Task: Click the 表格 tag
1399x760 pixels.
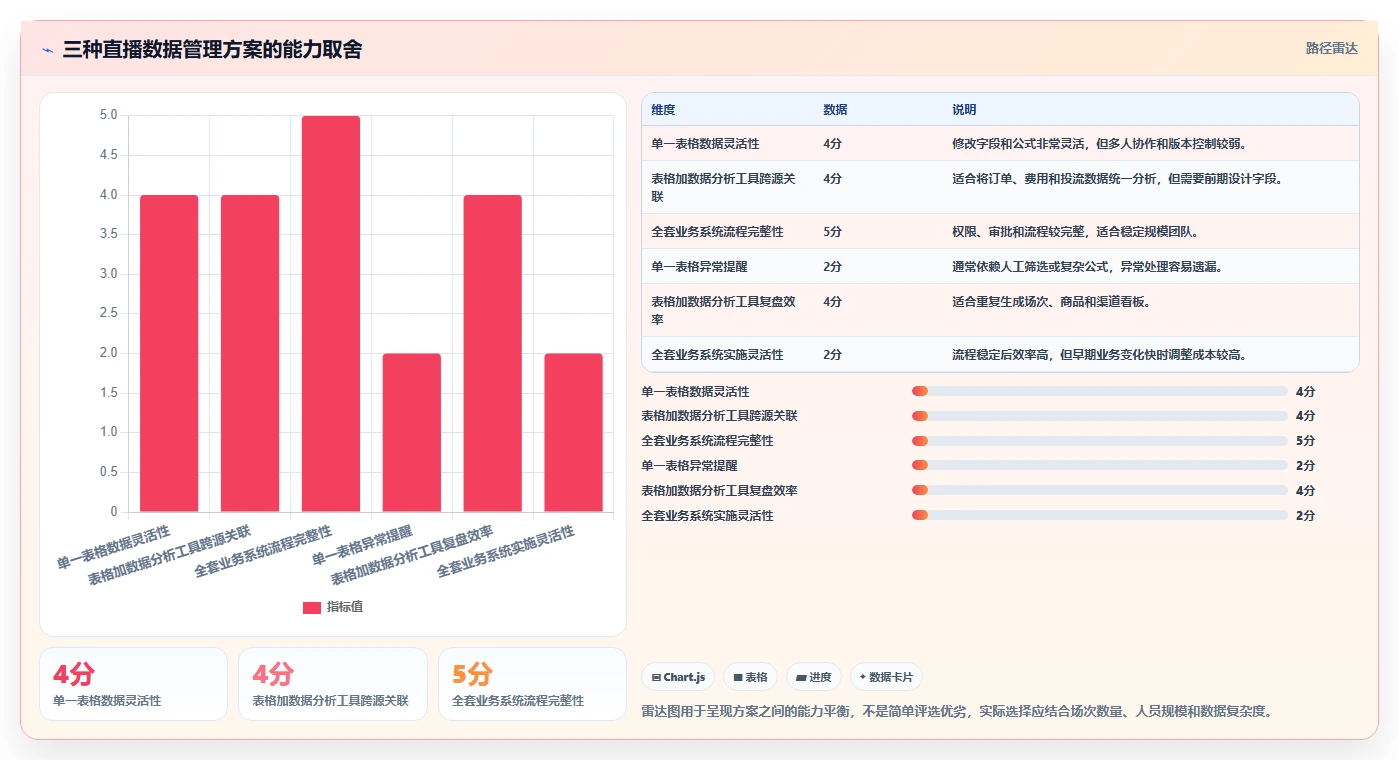Action: [750, 677]
